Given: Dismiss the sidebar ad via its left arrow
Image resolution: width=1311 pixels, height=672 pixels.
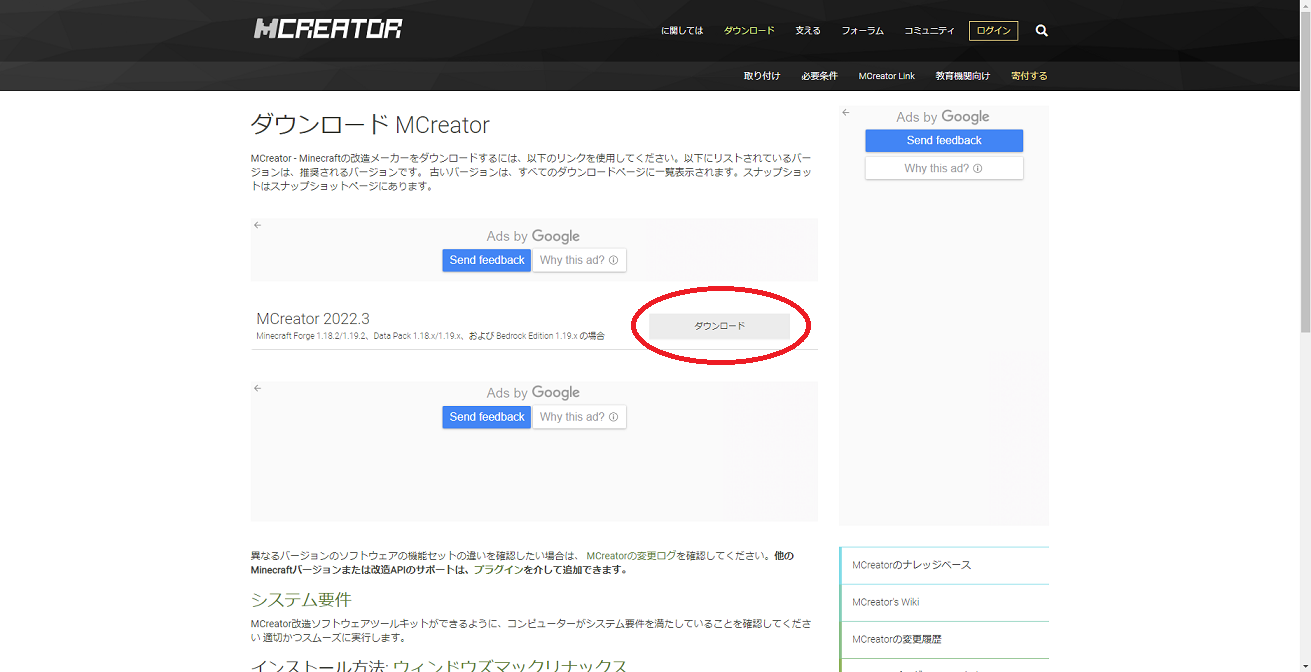Looking at the screenshot, I should (x=846, y=112).
